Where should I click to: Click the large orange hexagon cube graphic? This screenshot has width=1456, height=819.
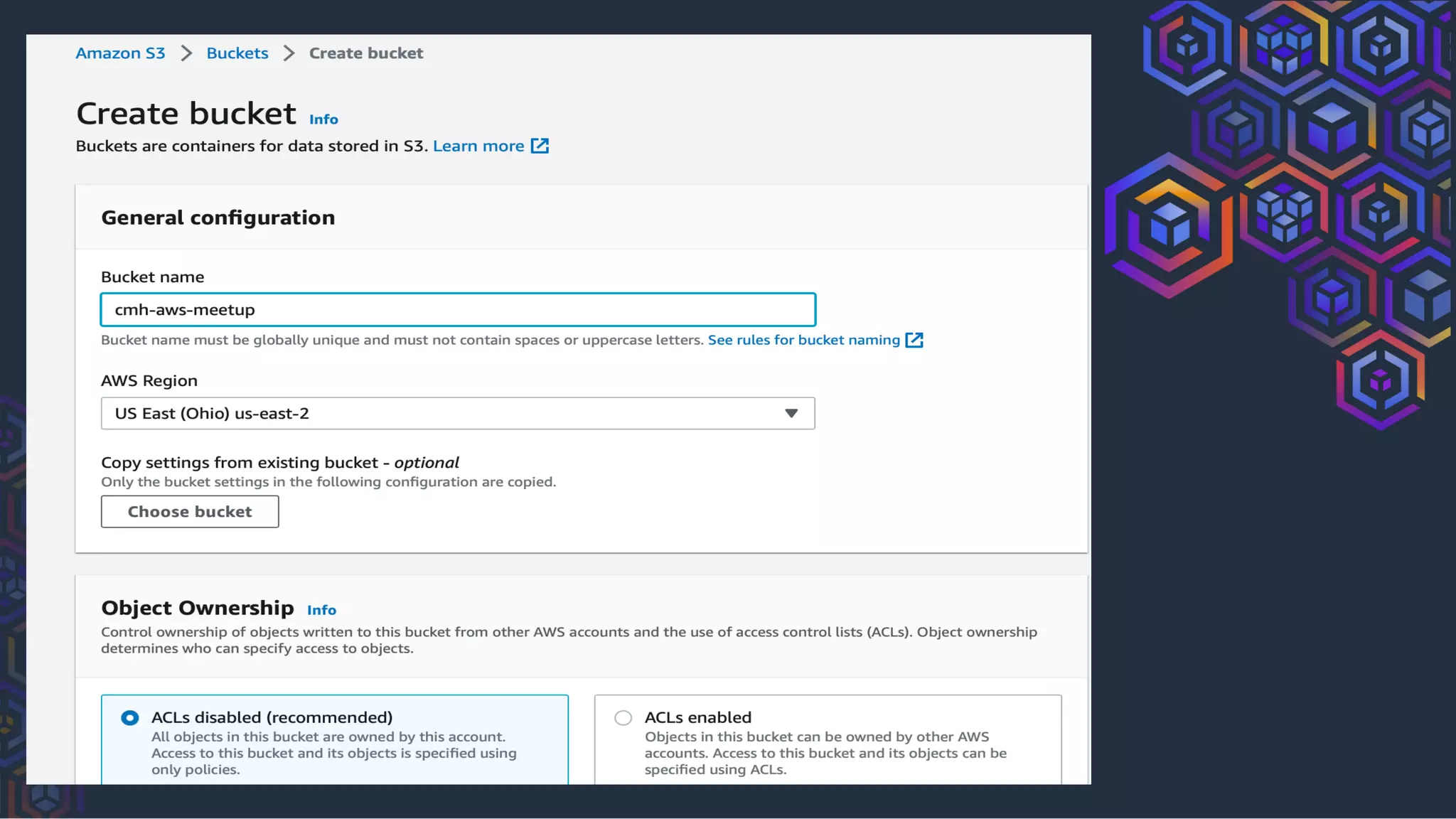(x=1168, y=225)
